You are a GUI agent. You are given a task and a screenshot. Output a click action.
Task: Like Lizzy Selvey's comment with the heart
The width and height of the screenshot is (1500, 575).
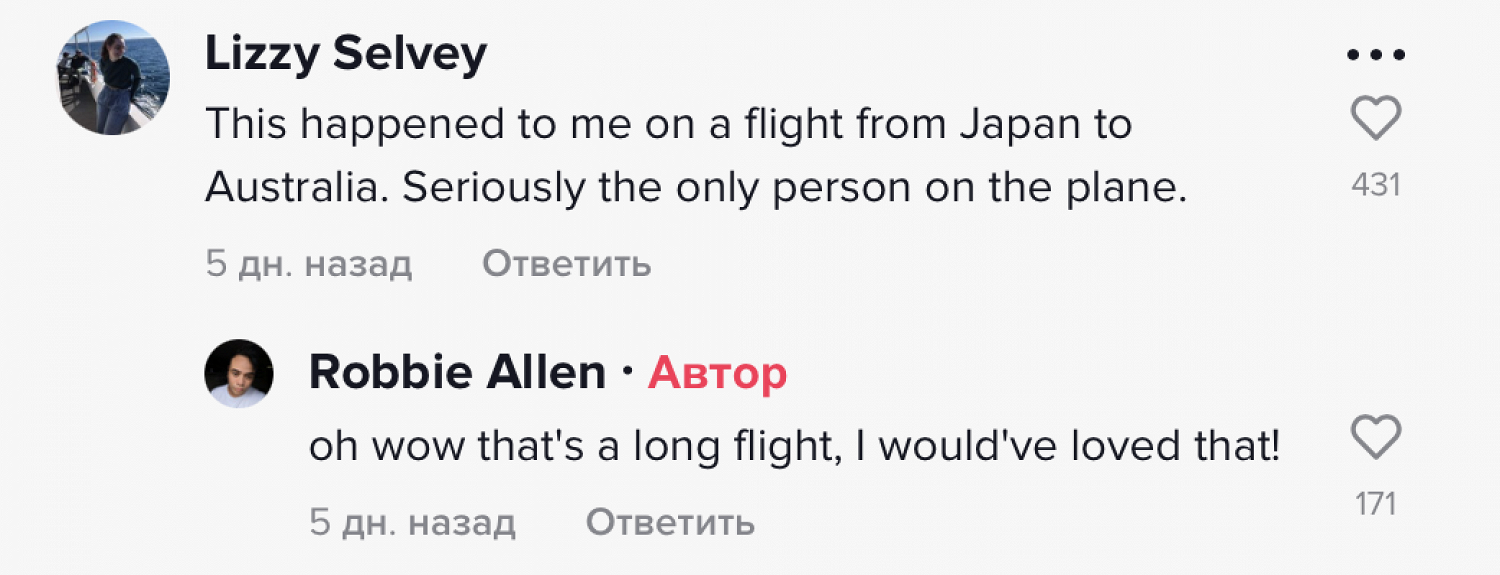click(1376, 120)
